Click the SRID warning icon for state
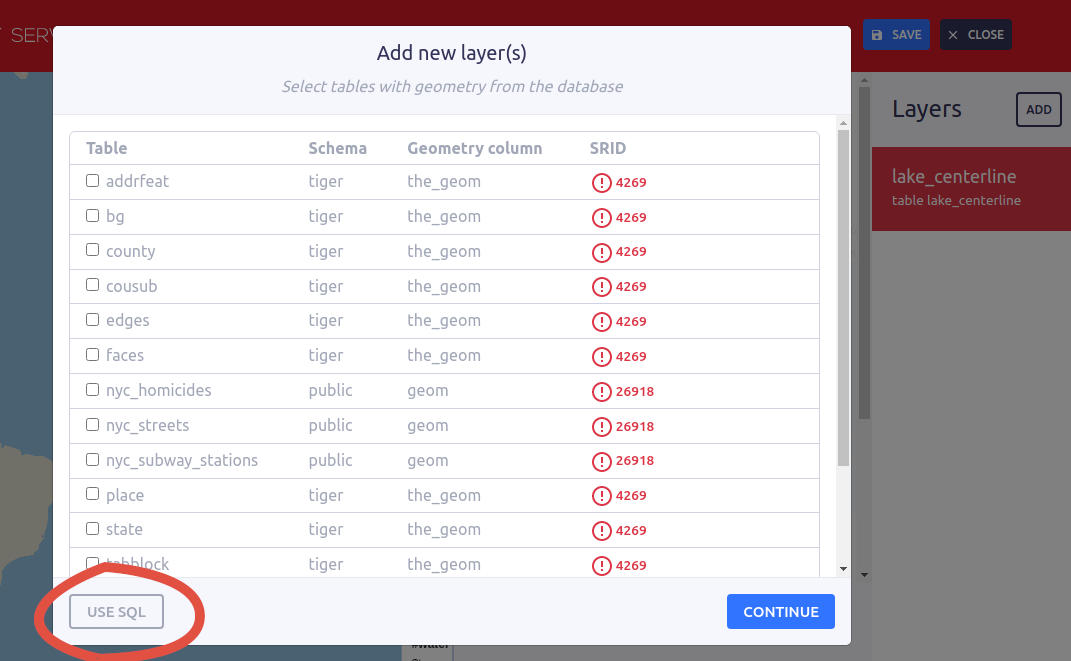Viewport: 1071px width, 661px height. click(601, 530)
